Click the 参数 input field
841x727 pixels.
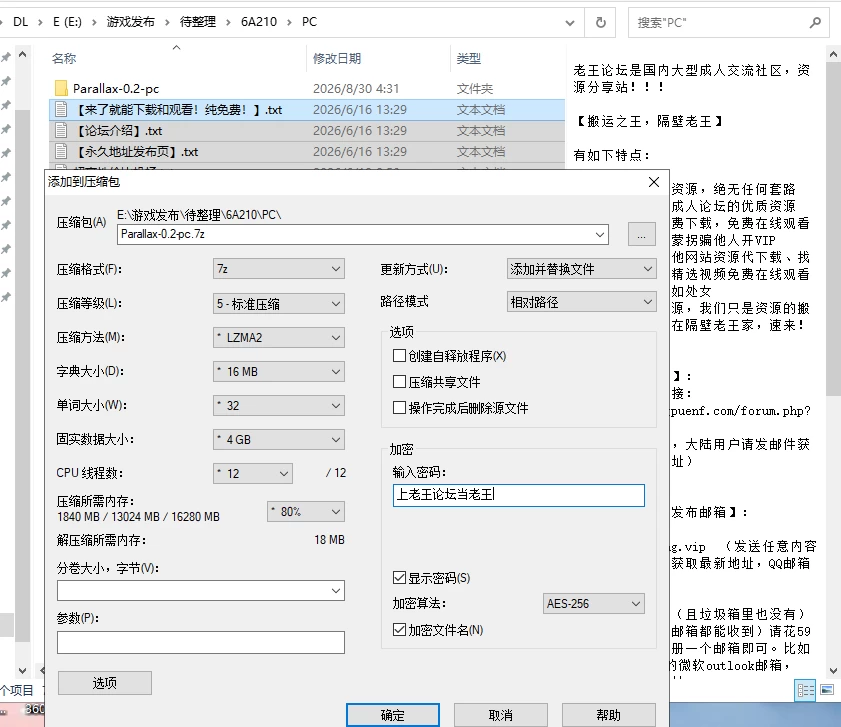[201, 642]
